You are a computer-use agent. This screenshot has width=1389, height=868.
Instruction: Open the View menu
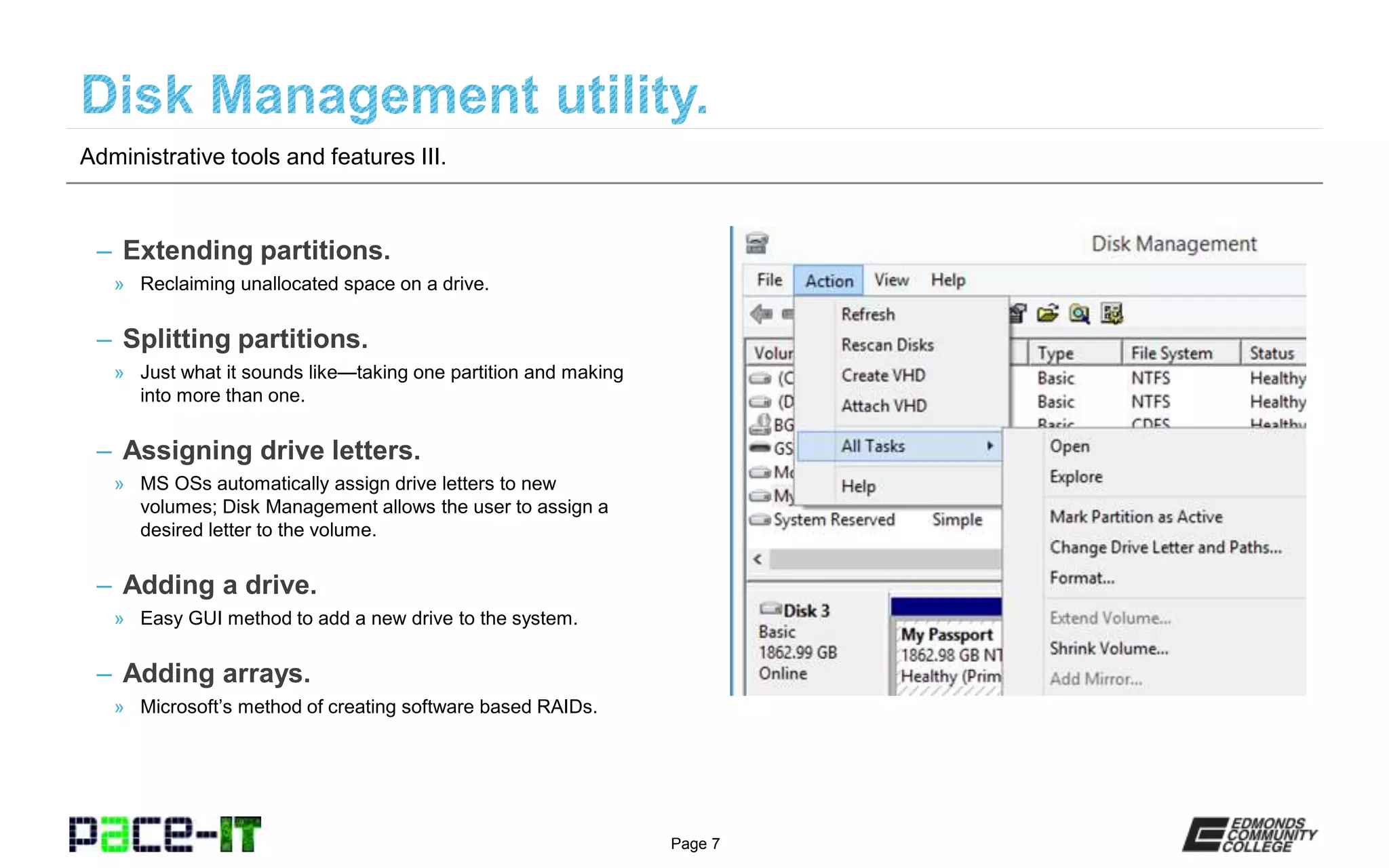click(x=891, y=280)
